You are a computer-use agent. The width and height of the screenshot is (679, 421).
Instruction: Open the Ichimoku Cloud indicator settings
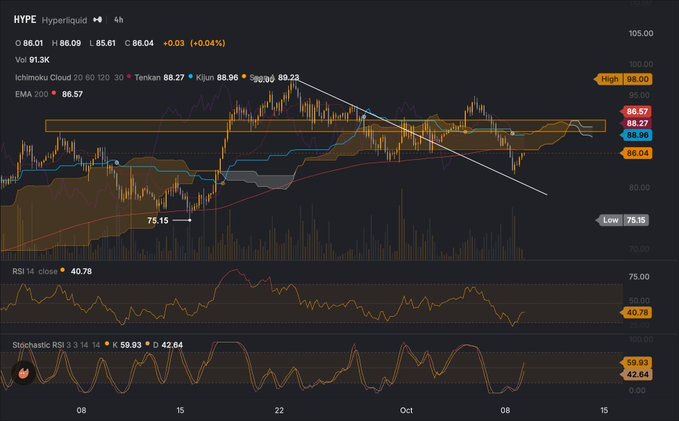coord(69,78)
